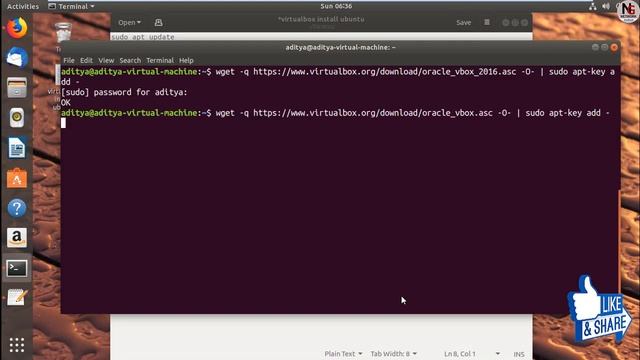Click the Trash icon on desktop
The height and width of the screenshot is (360, 640).
coord(63,33)
